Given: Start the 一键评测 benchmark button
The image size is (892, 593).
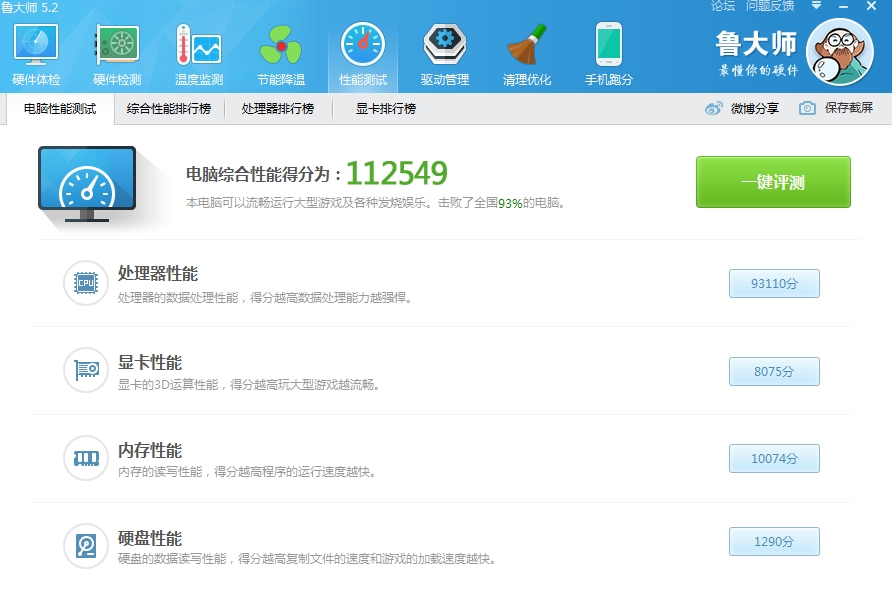Looking at the screenshot, I should (773, 182).
